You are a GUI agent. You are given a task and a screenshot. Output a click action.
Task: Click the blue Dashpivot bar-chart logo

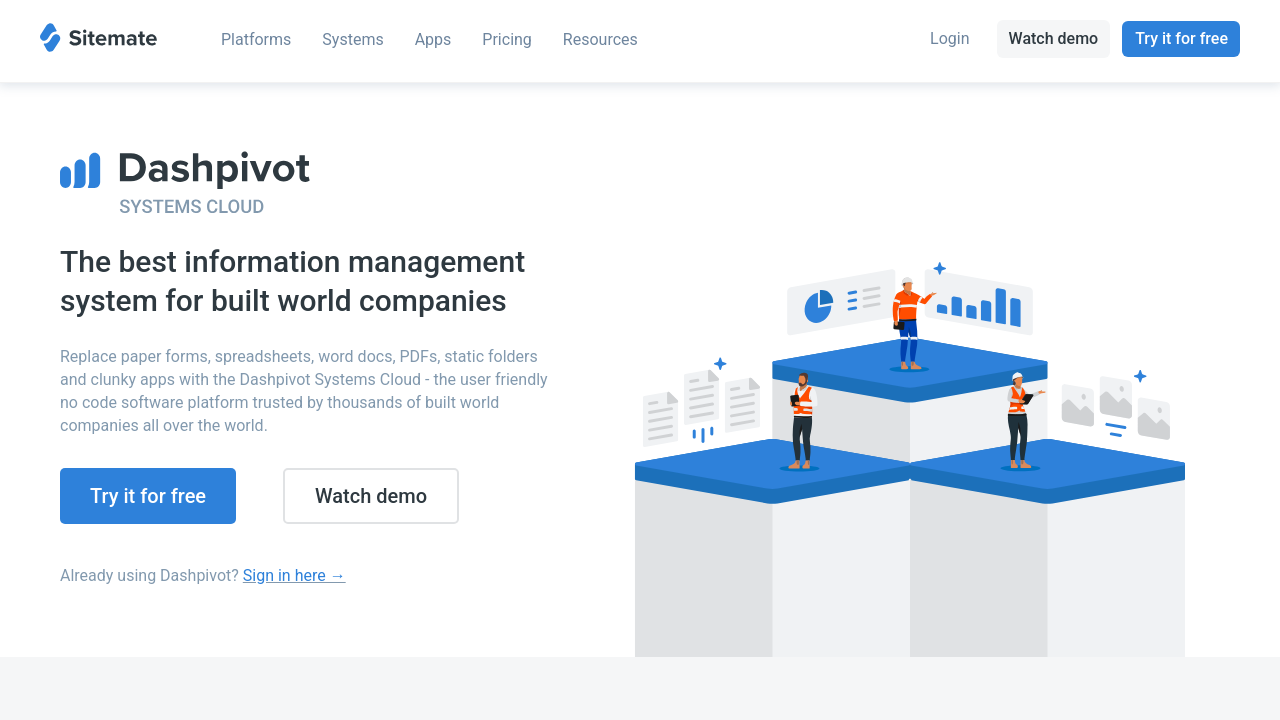pyautogui.click(x=80, y=171)
